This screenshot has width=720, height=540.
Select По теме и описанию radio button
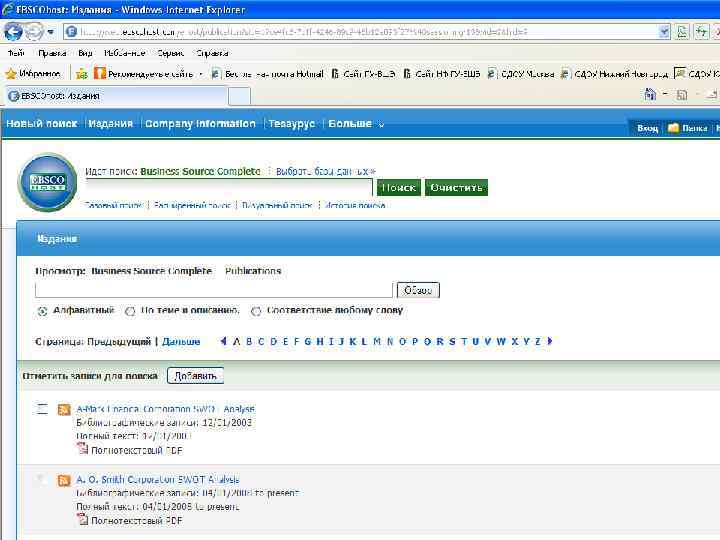click(130, 311)
